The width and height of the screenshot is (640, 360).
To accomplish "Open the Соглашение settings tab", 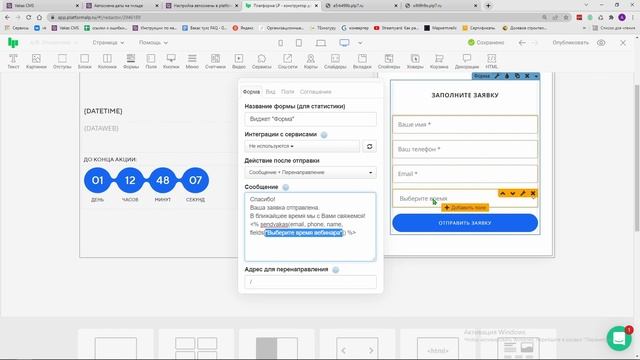I will click(316, 92).
